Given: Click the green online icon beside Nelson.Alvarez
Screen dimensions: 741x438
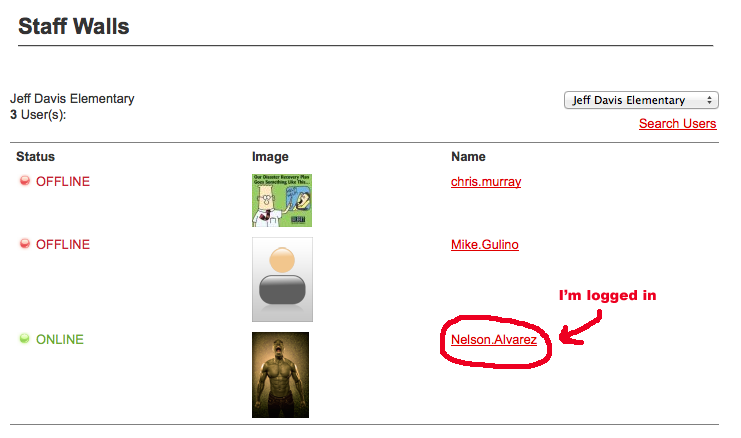Looking at the screenshot, I should (x=25, y=338).
